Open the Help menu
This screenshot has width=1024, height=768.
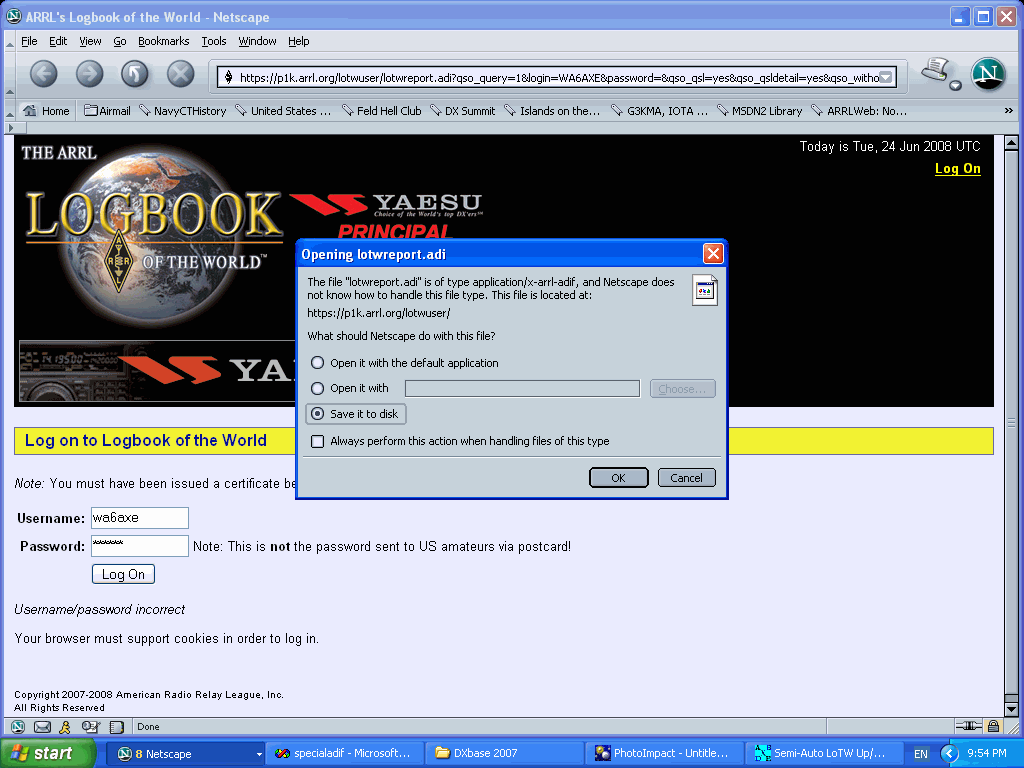click(298, 41)
